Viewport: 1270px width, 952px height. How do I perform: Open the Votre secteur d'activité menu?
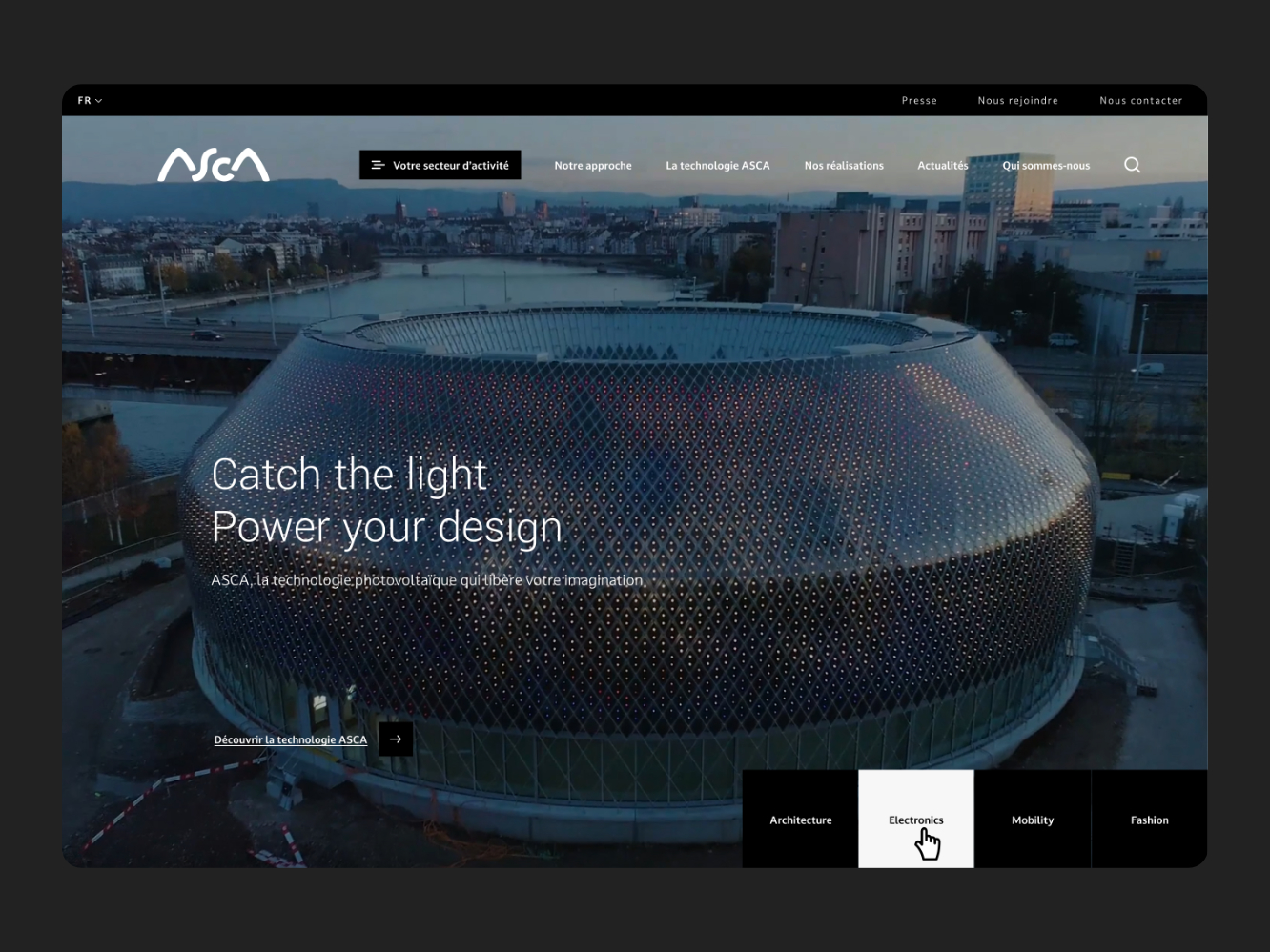440,165
